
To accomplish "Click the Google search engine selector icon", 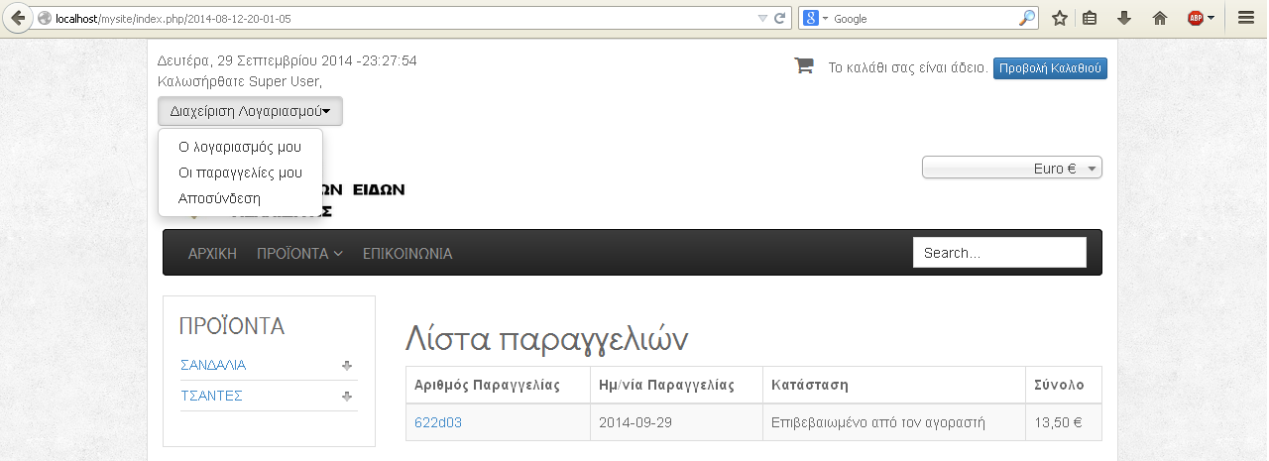I will click(811, 18).
